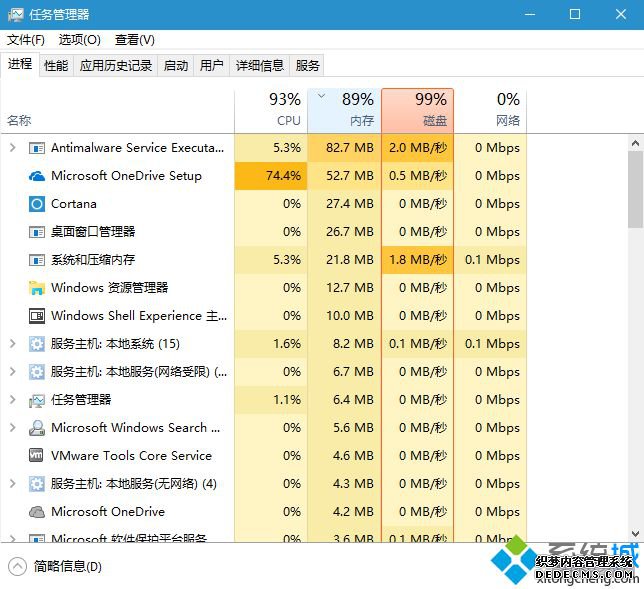Screen dimensions: 644x589
Task: Collapse to 简略信息(D) view with arrow
Action: coord(17,567)
